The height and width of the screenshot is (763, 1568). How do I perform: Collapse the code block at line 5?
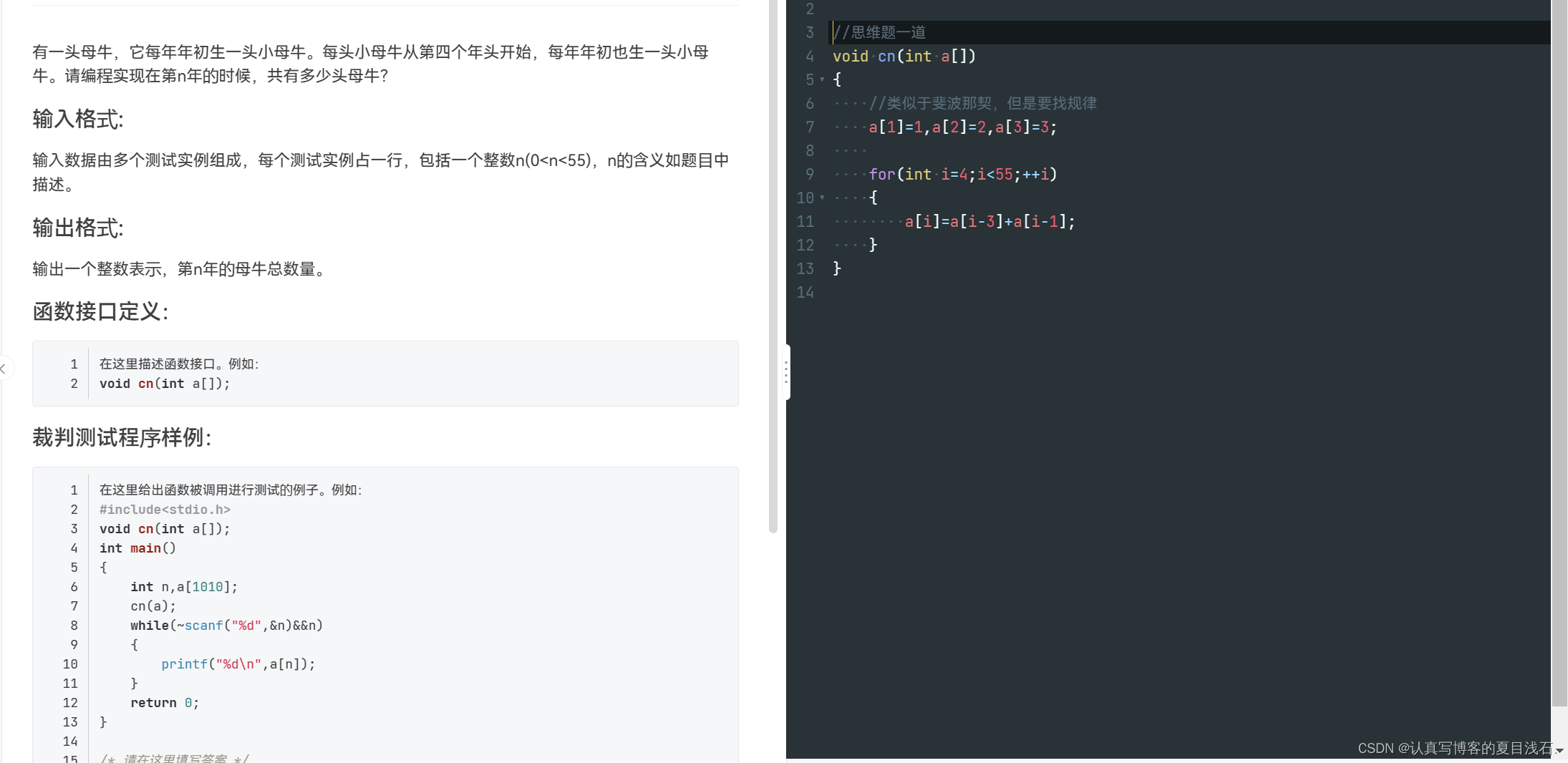822,80
